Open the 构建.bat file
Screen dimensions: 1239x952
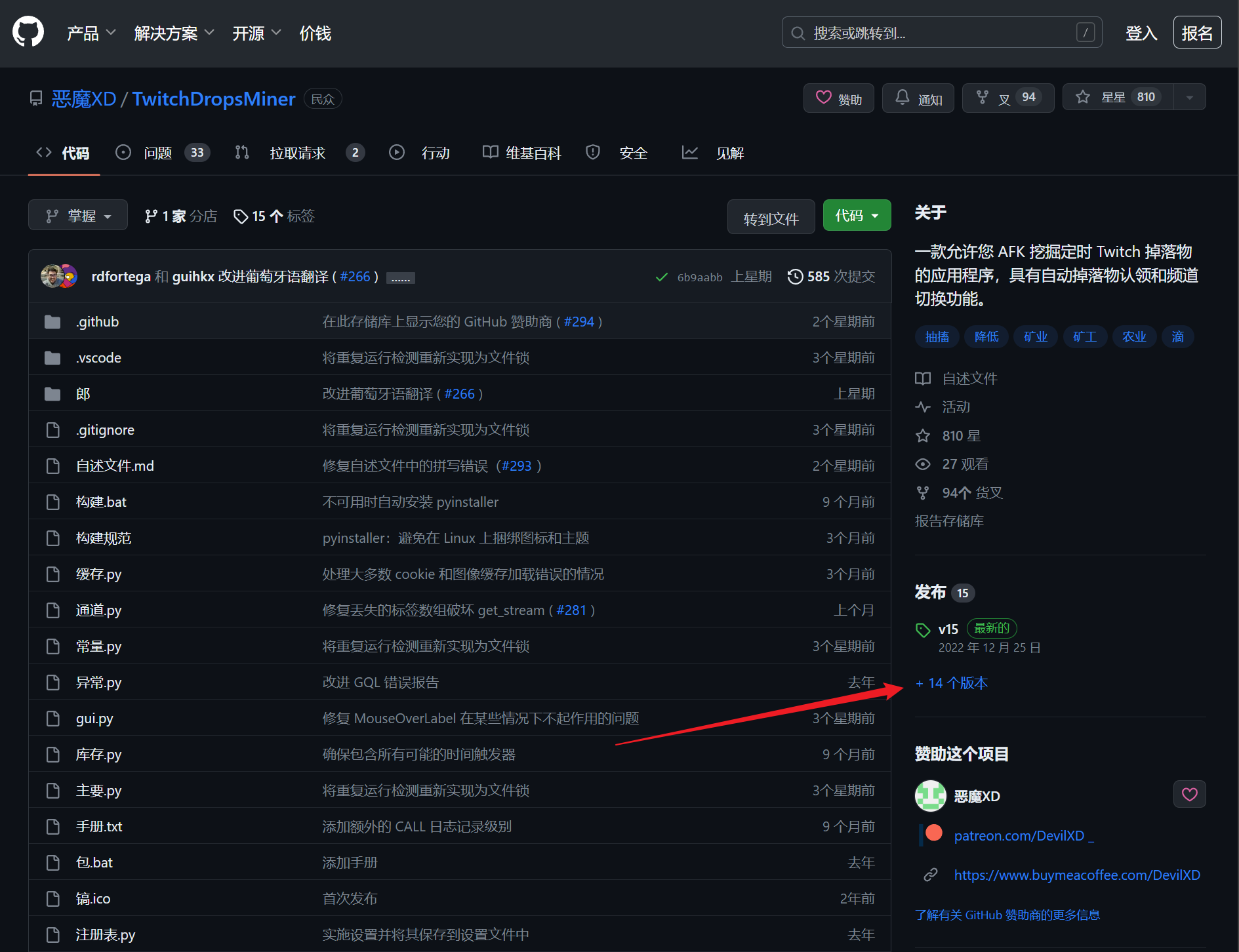point(101,502)
